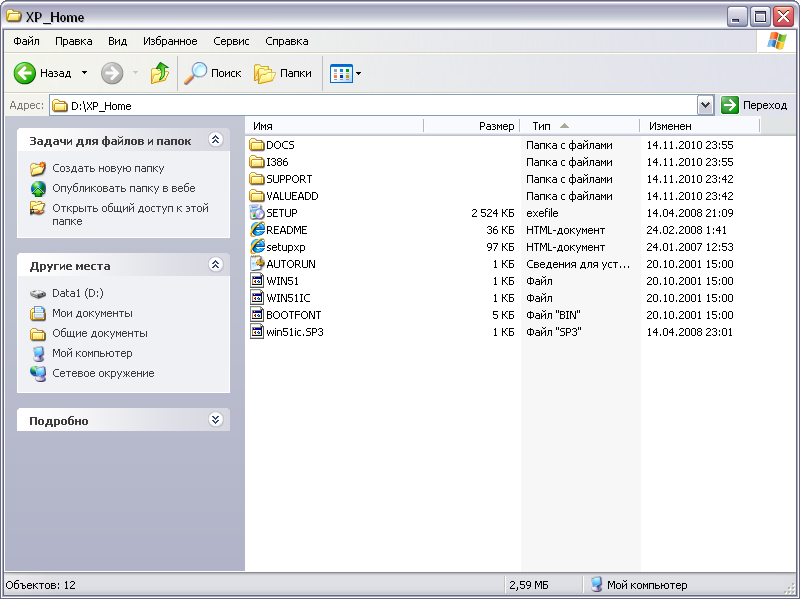The image size is (800, 599).
Task: Click the Переход go button
Action: pyautogui.click(x=754, y=105)
